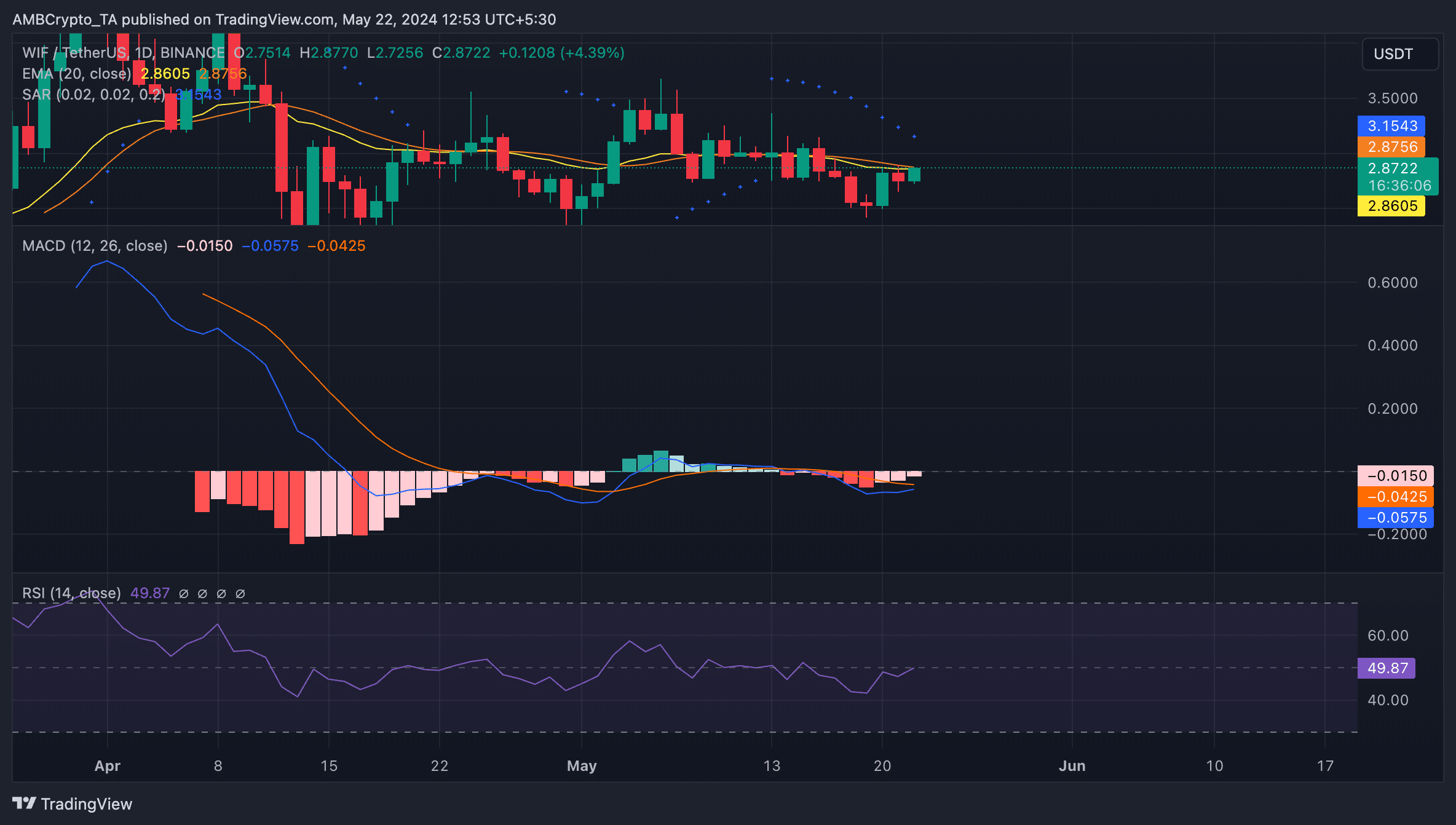Select the EMA (20, close) indicator legend
This screenshot has height=825, width=1456.
coord(77,74)
